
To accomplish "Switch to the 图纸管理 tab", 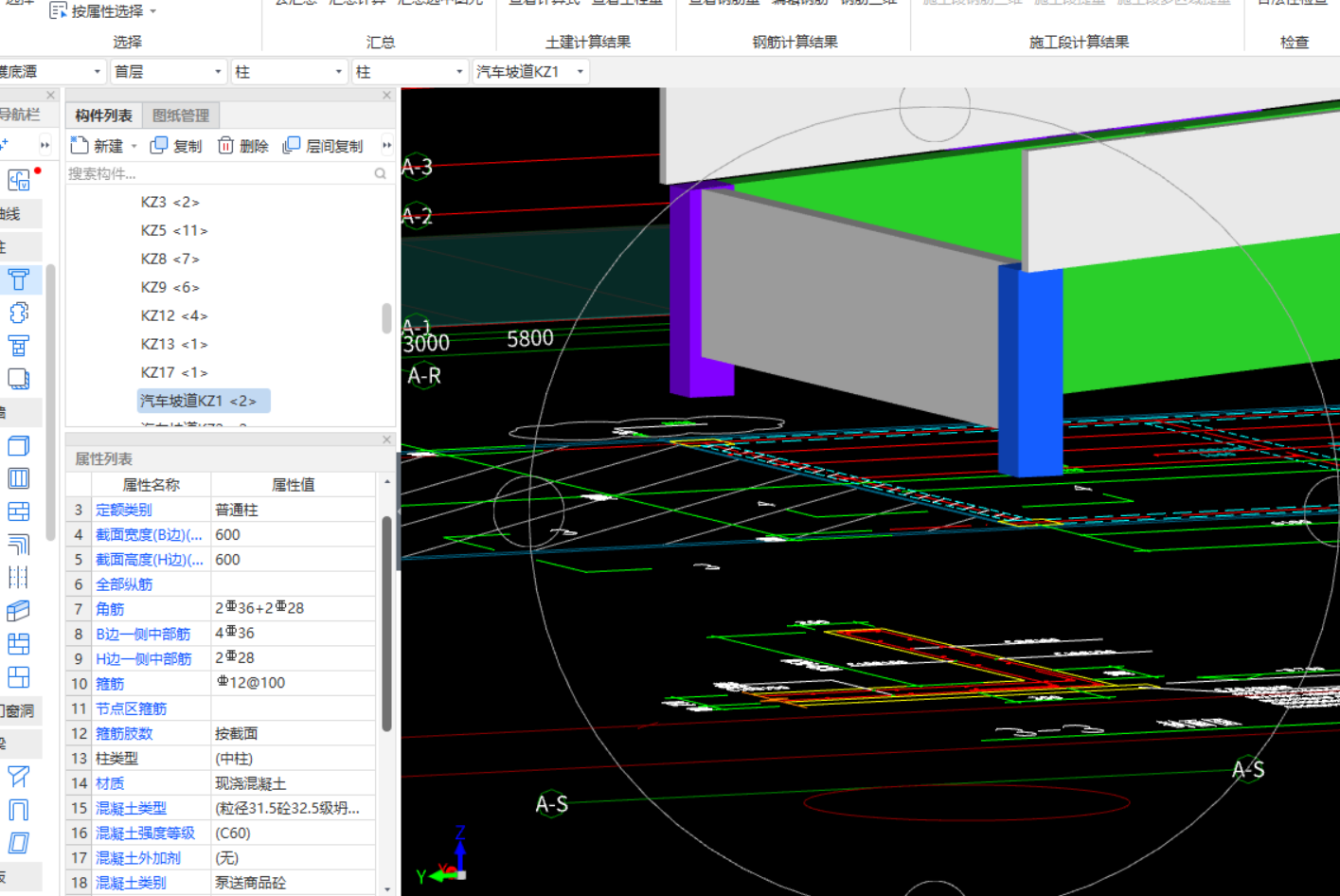I will pyautogui.click(x=181, y=116).
